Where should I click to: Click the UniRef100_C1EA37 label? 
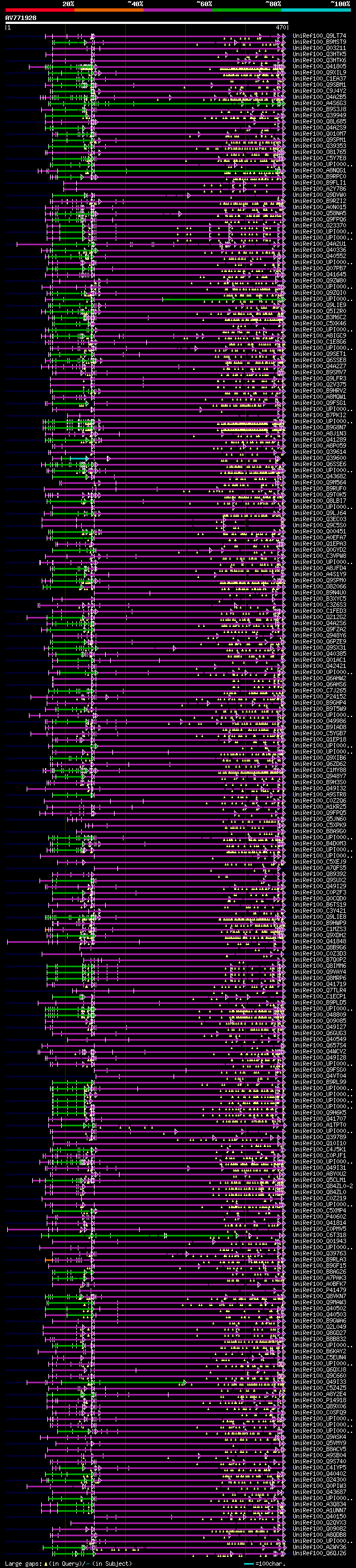[319, 79]
